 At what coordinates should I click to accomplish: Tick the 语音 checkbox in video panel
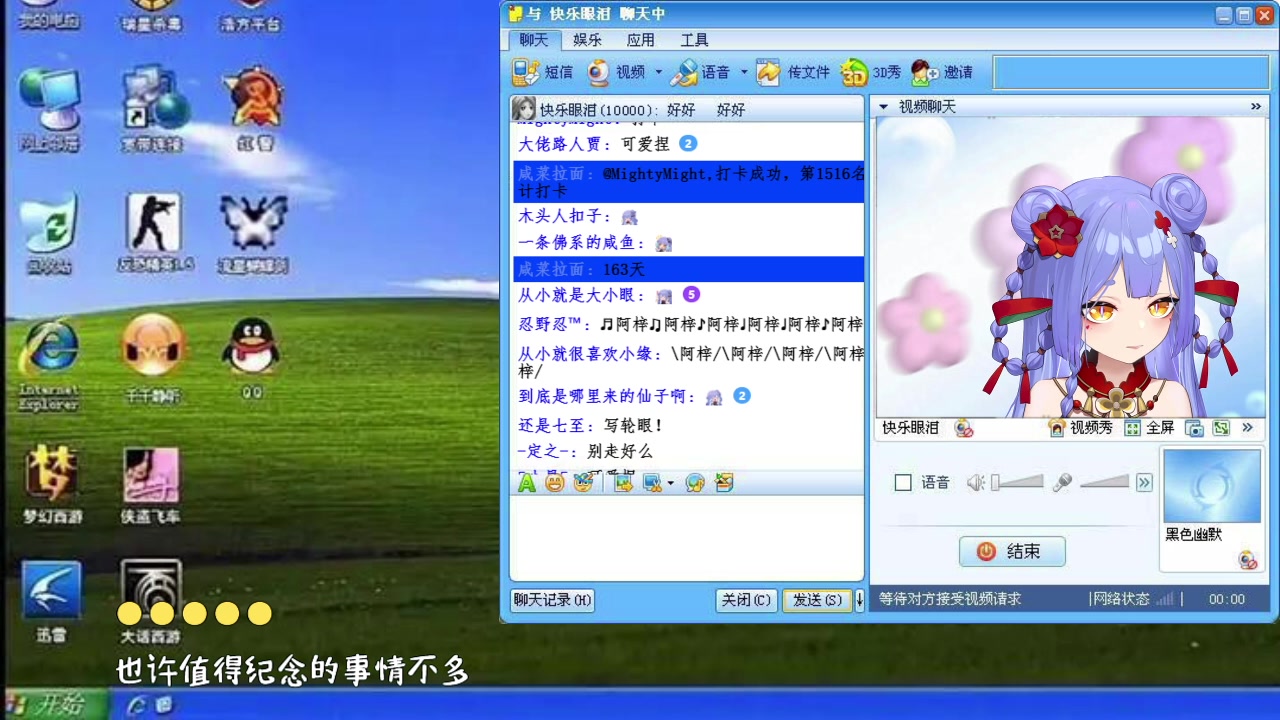tap(903, 483)
